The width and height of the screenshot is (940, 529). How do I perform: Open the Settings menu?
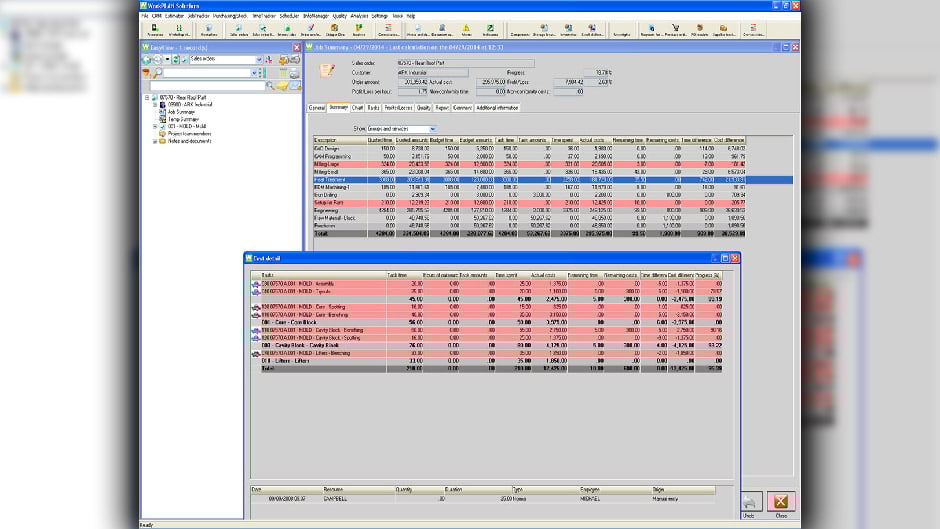pos(380,17)
